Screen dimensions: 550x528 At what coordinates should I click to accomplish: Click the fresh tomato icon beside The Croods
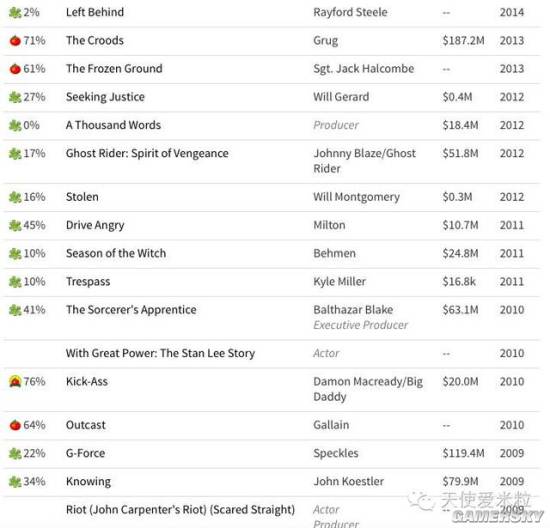click(x=15, y=41)
